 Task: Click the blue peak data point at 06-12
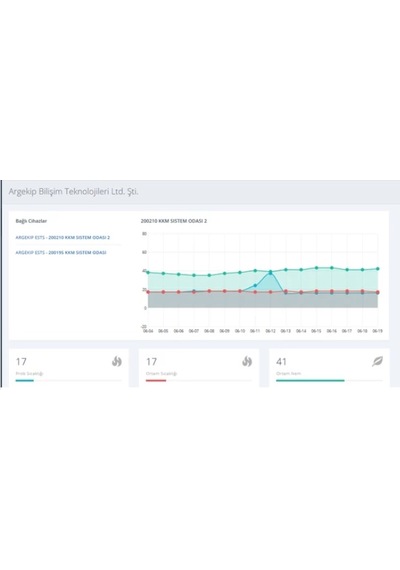pyautogui.click(x=270, y=273)
